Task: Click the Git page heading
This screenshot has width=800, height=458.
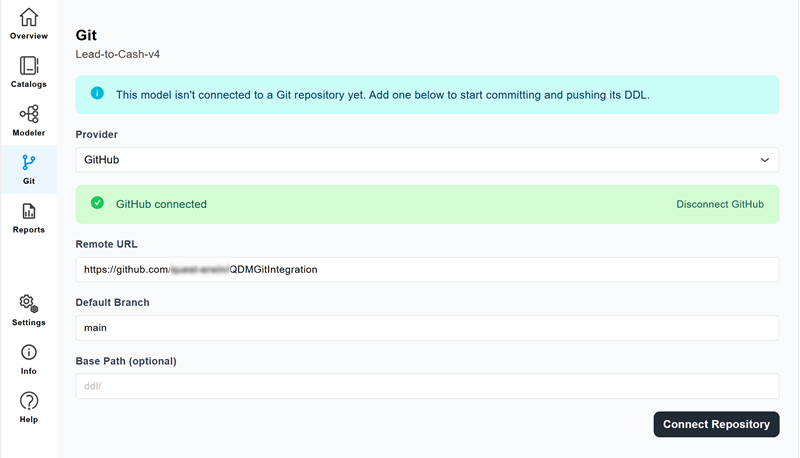Action: coord(86,35)
